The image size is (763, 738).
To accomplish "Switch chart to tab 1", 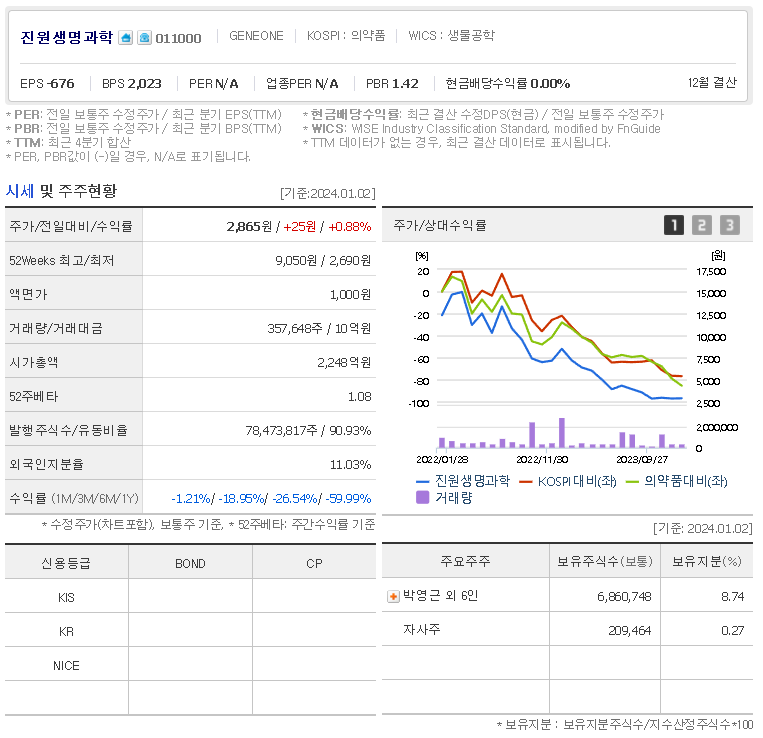I will (674, 225).
